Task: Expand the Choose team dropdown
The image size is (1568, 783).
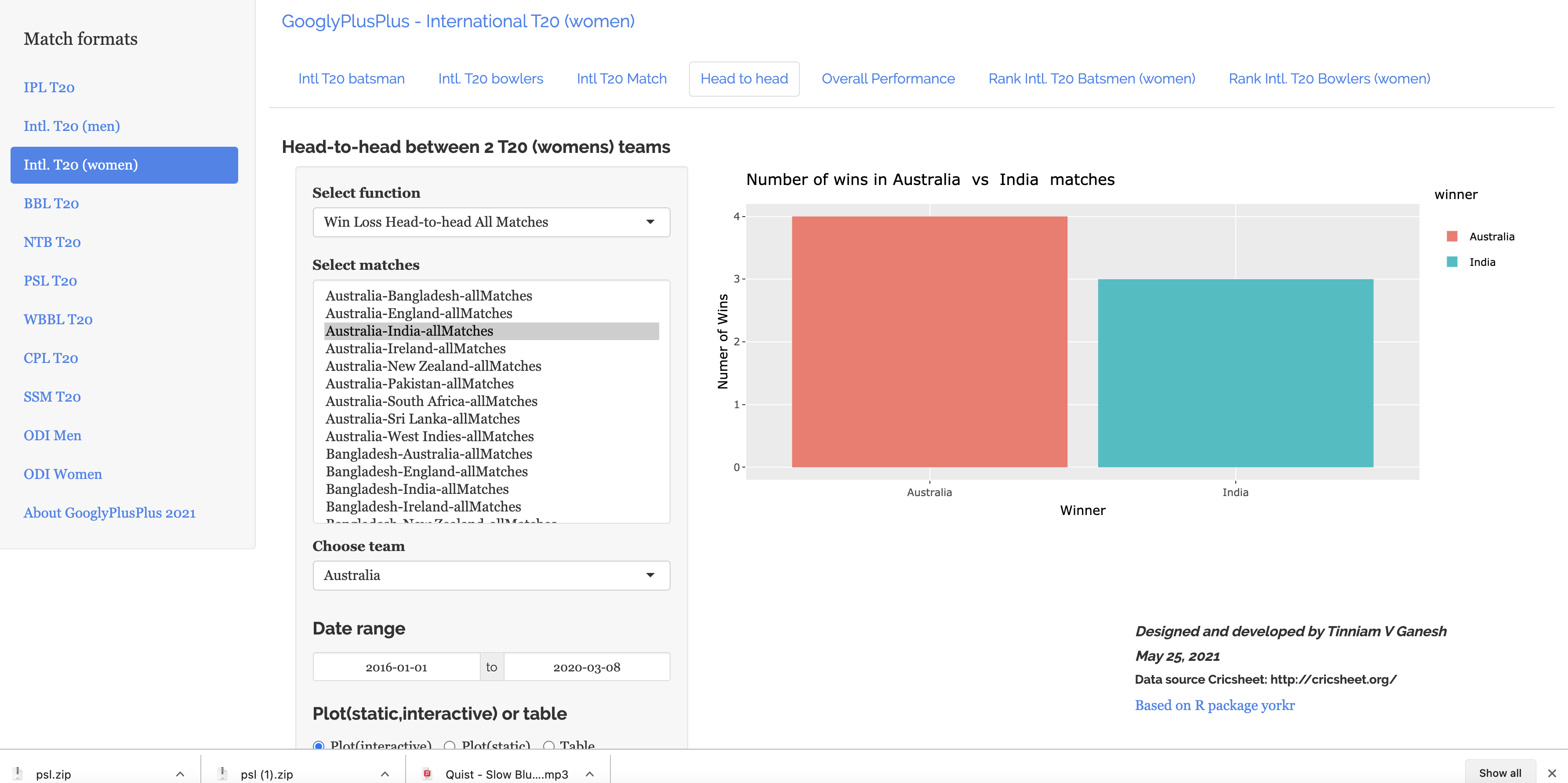Action: 490,575
